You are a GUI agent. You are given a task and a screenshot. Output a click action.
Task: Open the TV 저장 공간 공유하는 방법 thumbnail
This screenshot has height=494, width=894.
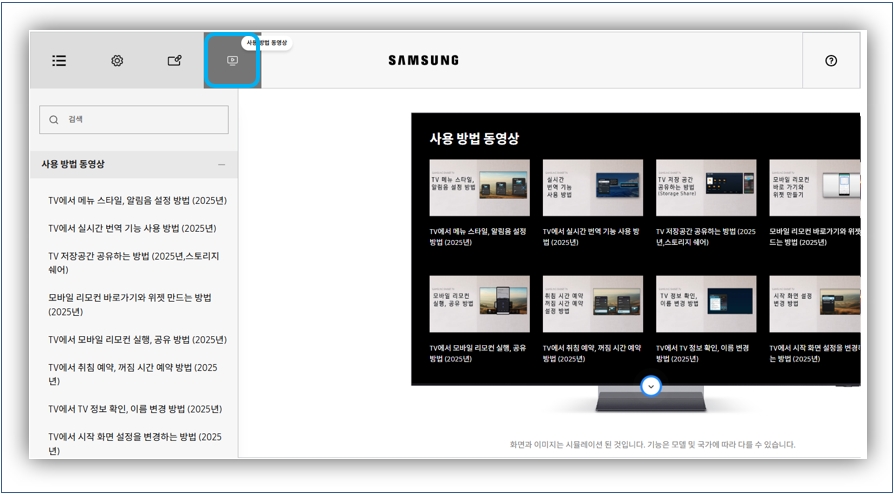click(x=705, y=188)
